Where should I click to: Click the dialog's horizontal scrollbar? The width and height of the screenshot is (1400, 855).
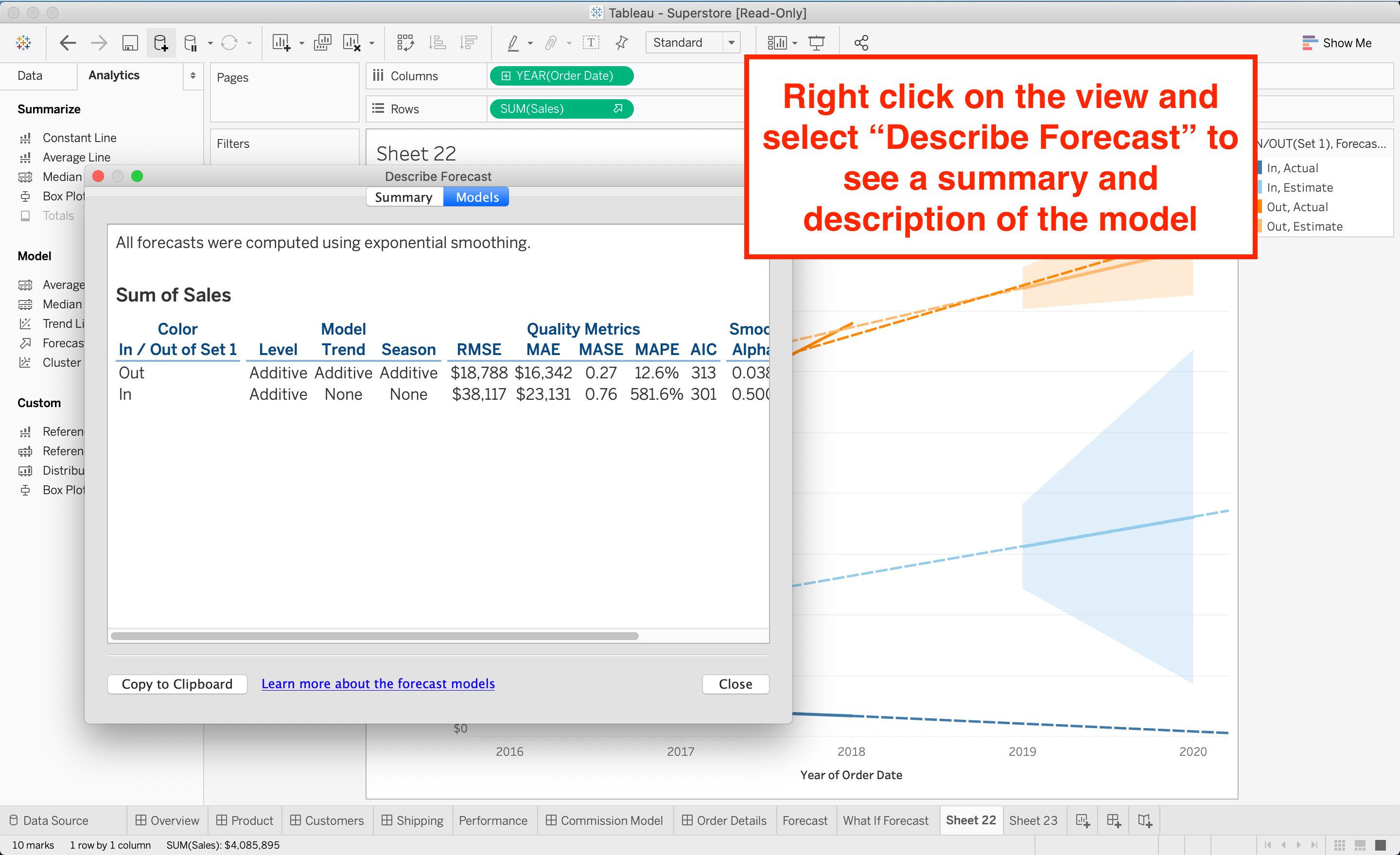tap(374, 636)
